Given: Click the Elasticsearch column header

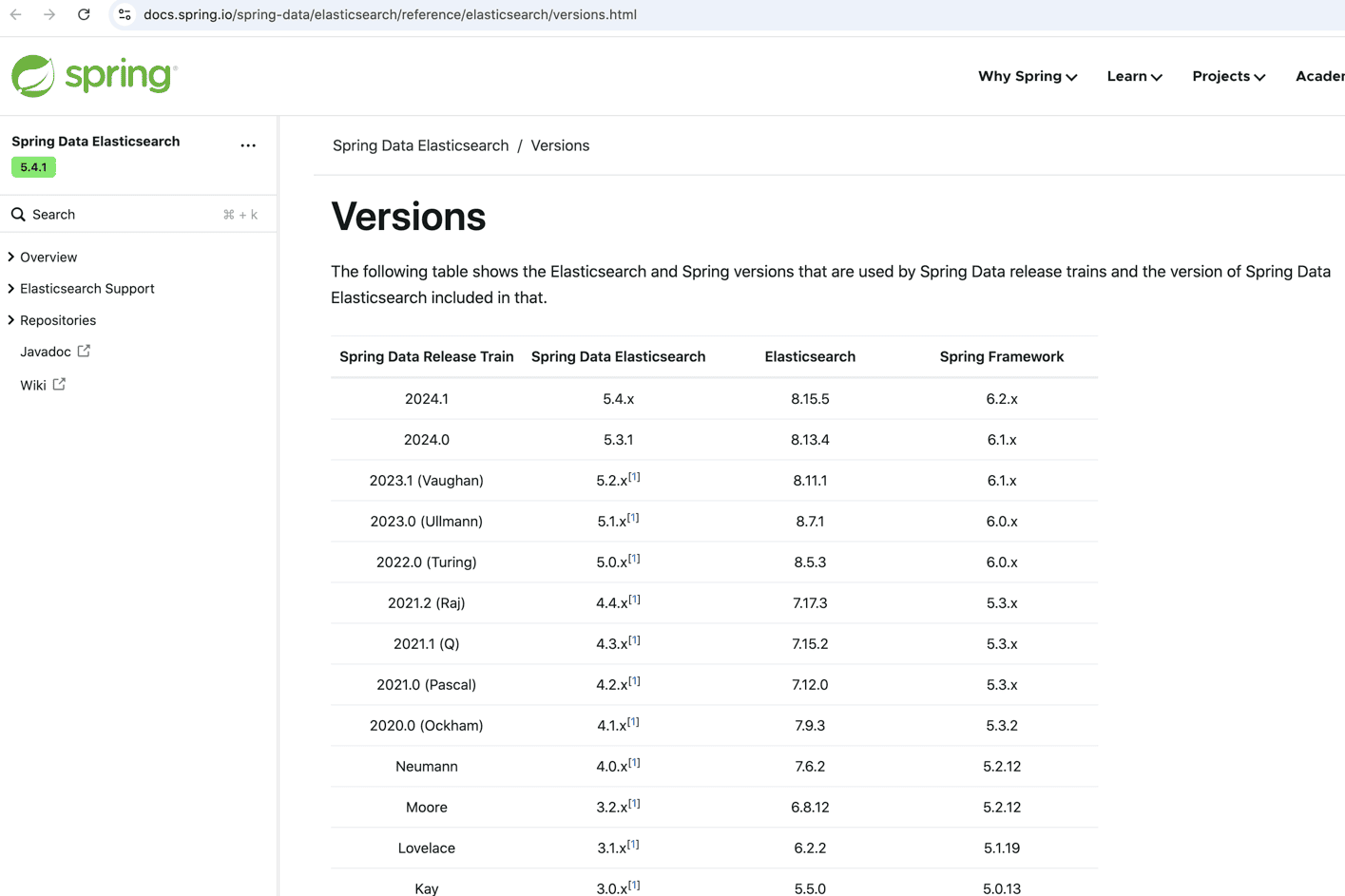Looking at the screenshot, I should 810,357.
